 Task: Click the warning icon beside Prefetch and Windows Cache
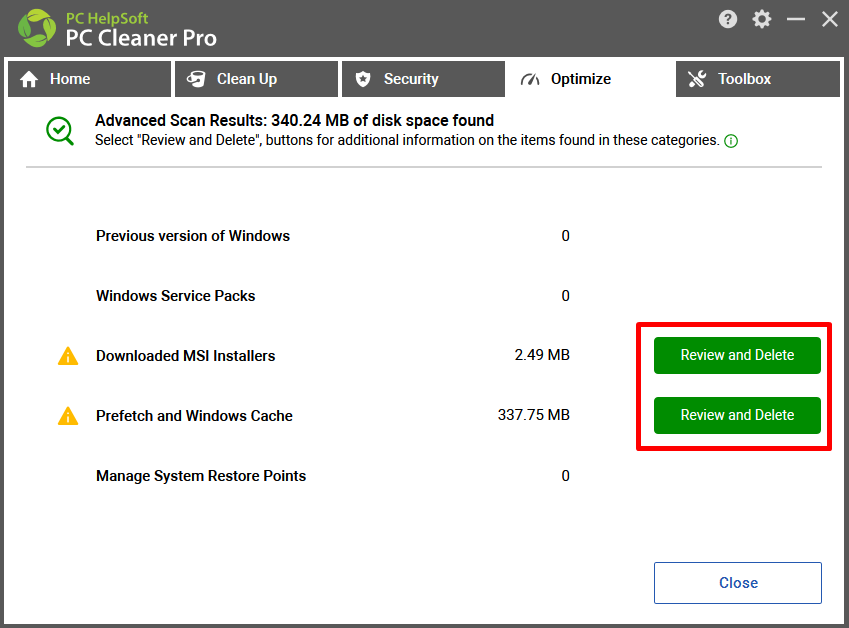68,416
